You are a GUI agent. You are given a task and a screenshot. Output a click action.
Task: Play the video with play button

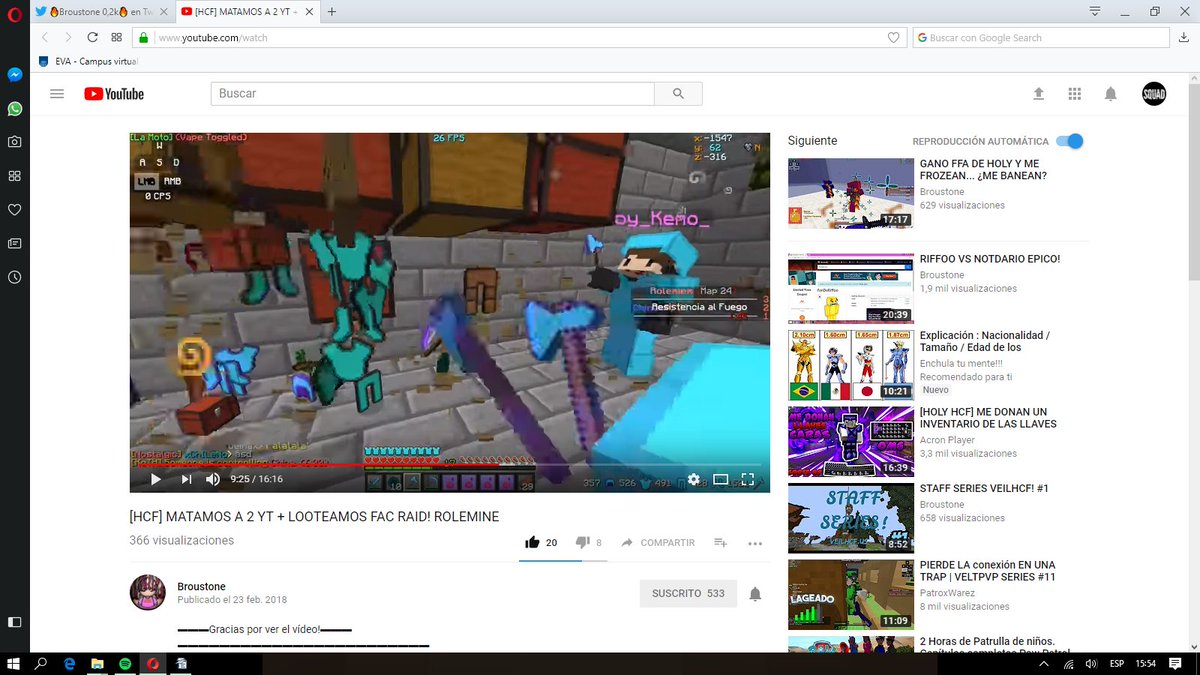tap(155, 479)
